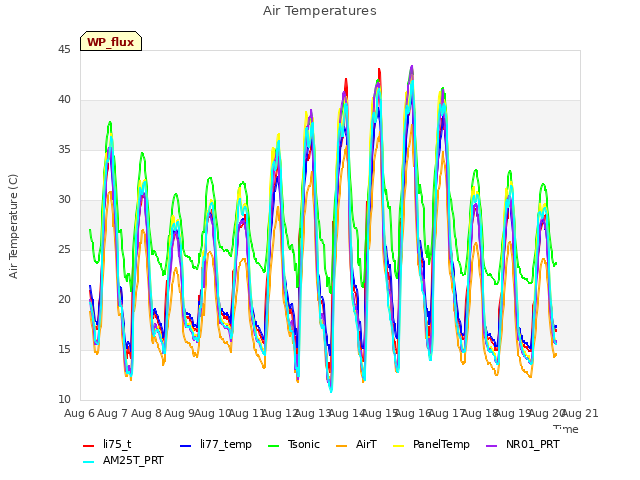640x480 pixels.
Task: Click the Air Temperature (C) axis label
Action: (x=13, y=227)
